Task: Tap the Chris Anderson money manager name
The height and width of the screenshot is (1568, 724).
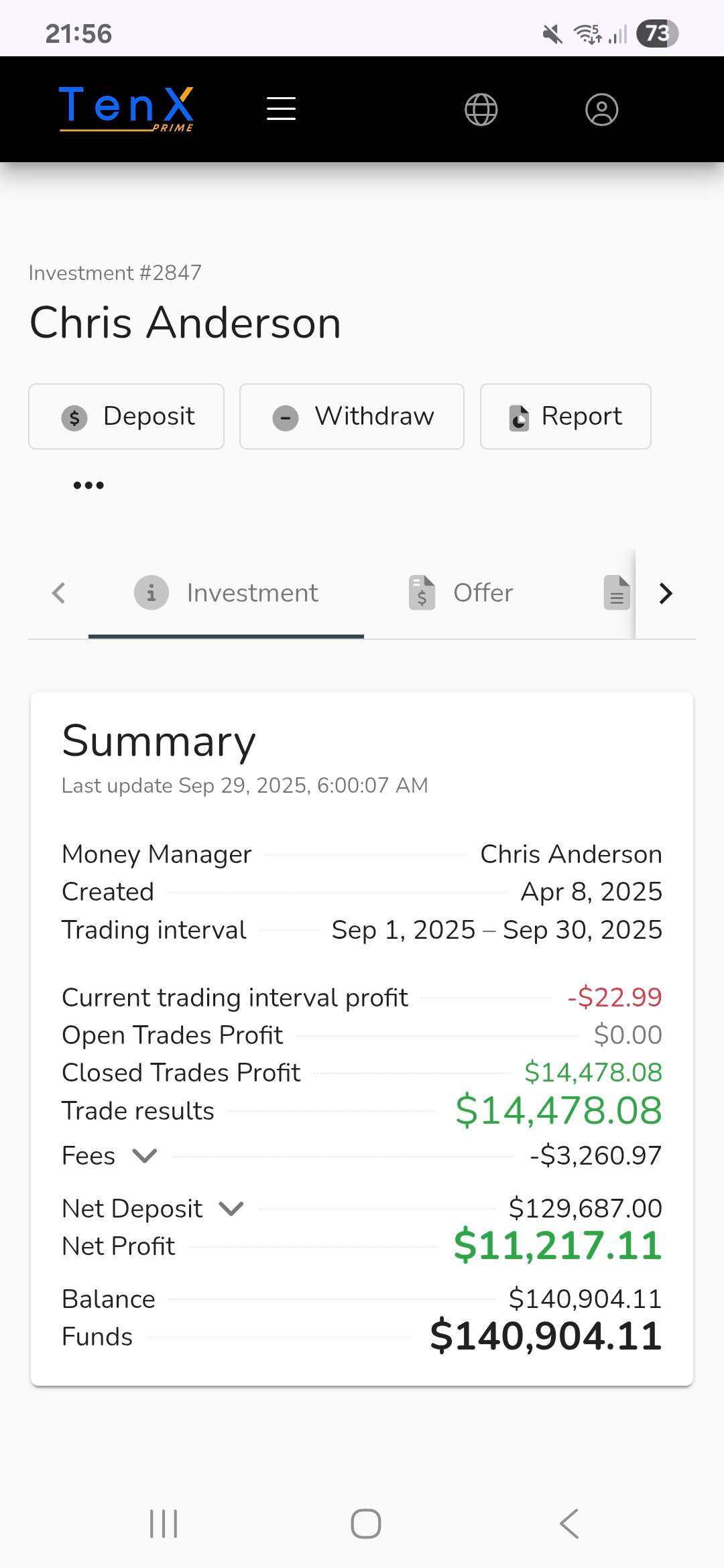Action: click(x=571, y=854)
